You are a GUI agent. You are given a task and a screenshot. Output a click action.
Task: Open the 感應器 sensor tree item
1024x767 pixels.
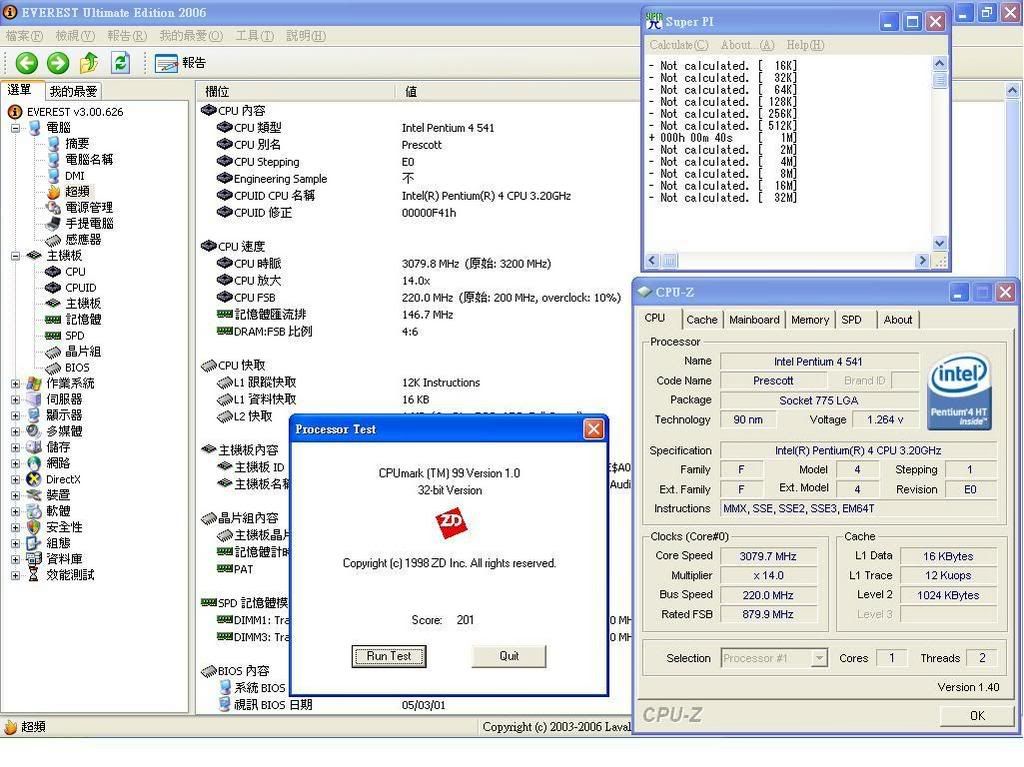coord(83,239)
